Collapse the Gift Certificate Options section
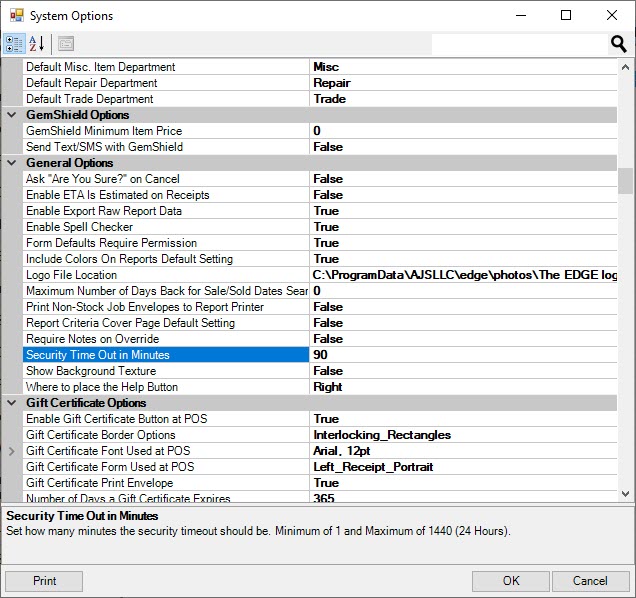The width and height of the screenshot is (636, 598). tap(12, 403)
